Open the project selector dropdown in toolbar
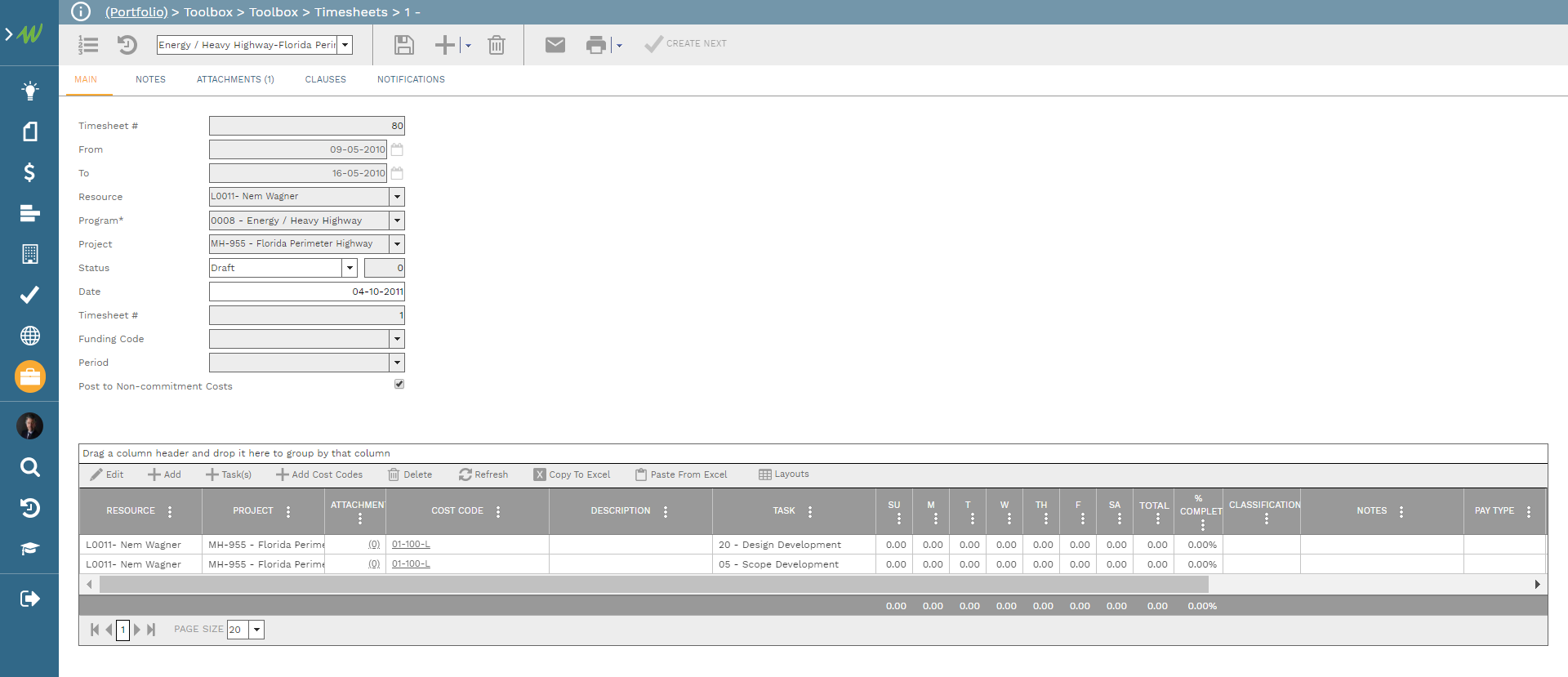 pyautogui.click(x=345, y=45)
